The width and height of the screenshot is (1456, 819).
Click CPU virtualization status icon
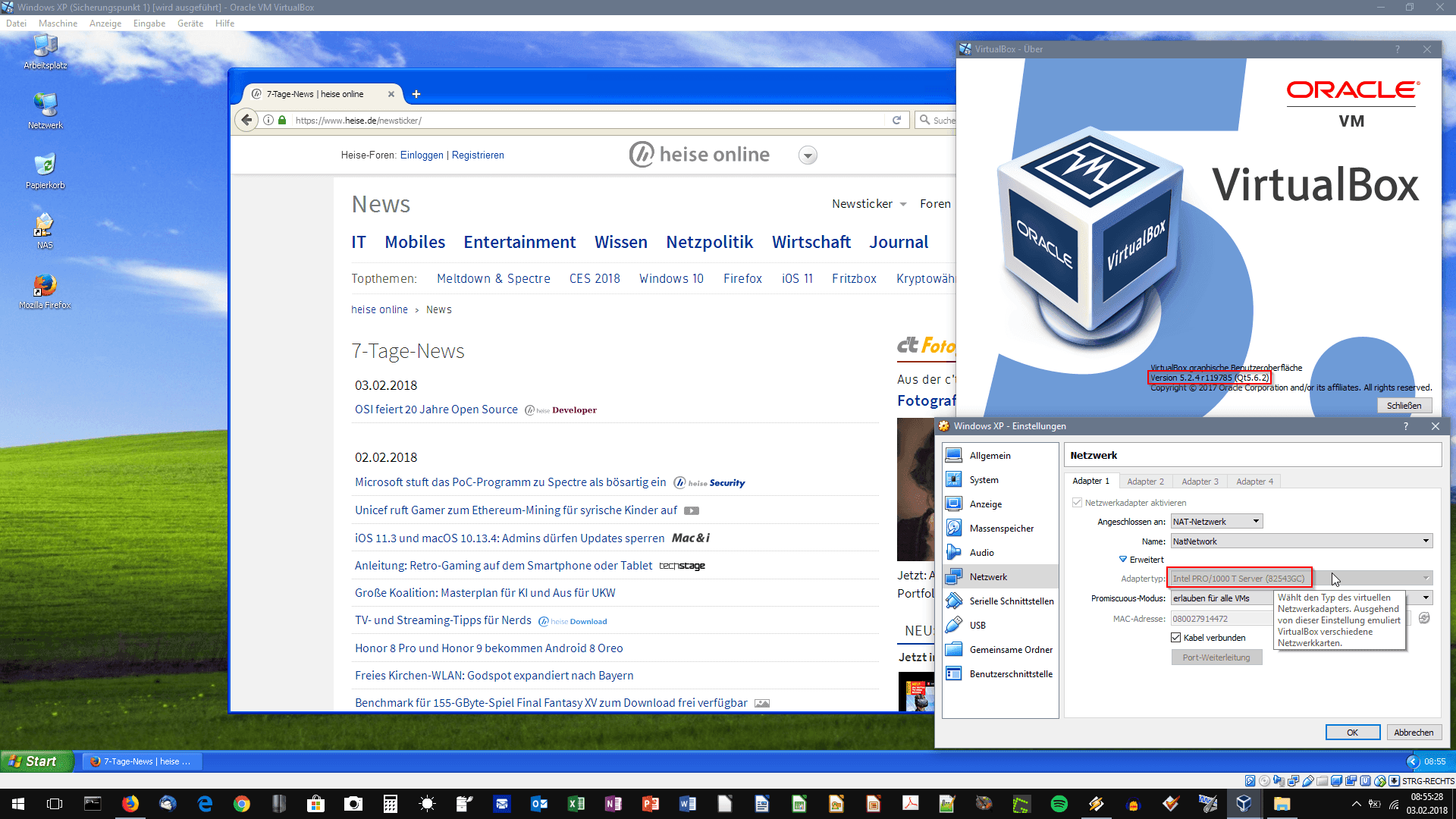tap(1365, 781)
